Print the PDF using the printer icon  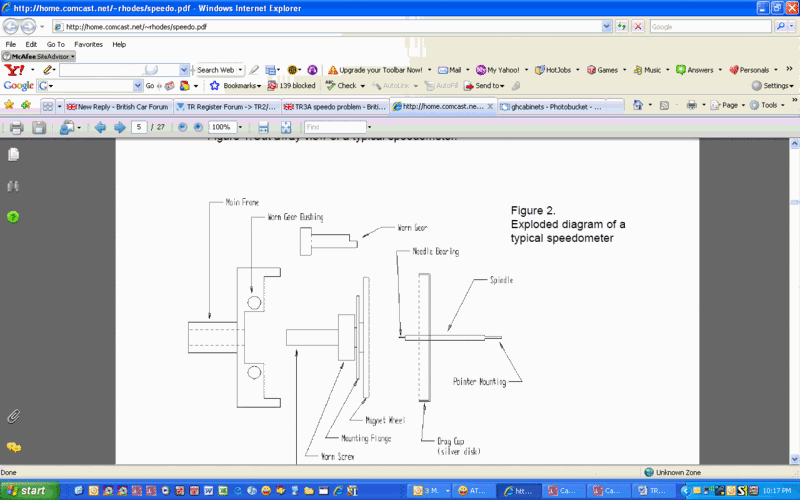pyautogui.click(x=15, y=127)
